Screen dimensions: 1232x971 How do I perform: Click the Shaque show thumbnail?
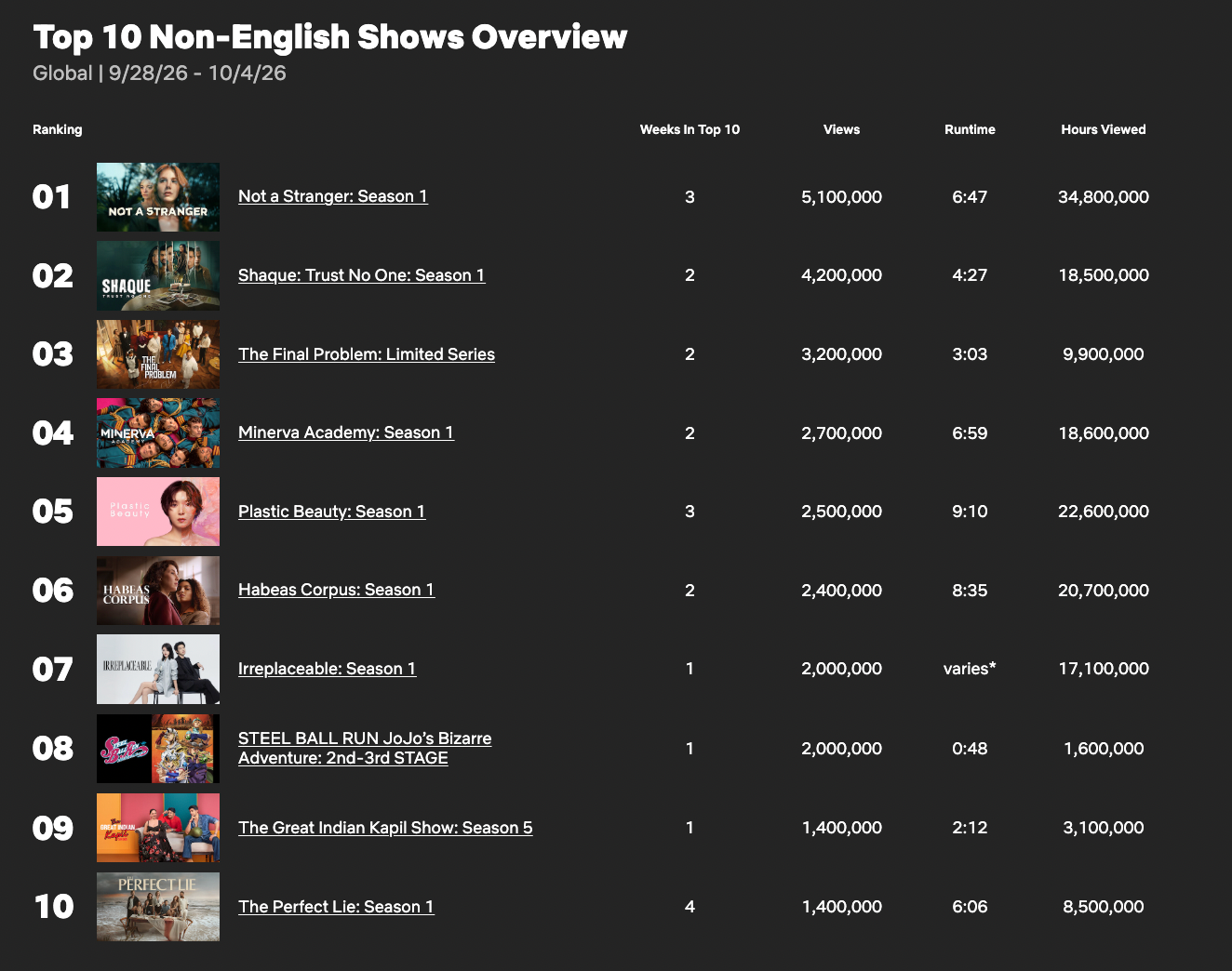click(x=158, y=275)
